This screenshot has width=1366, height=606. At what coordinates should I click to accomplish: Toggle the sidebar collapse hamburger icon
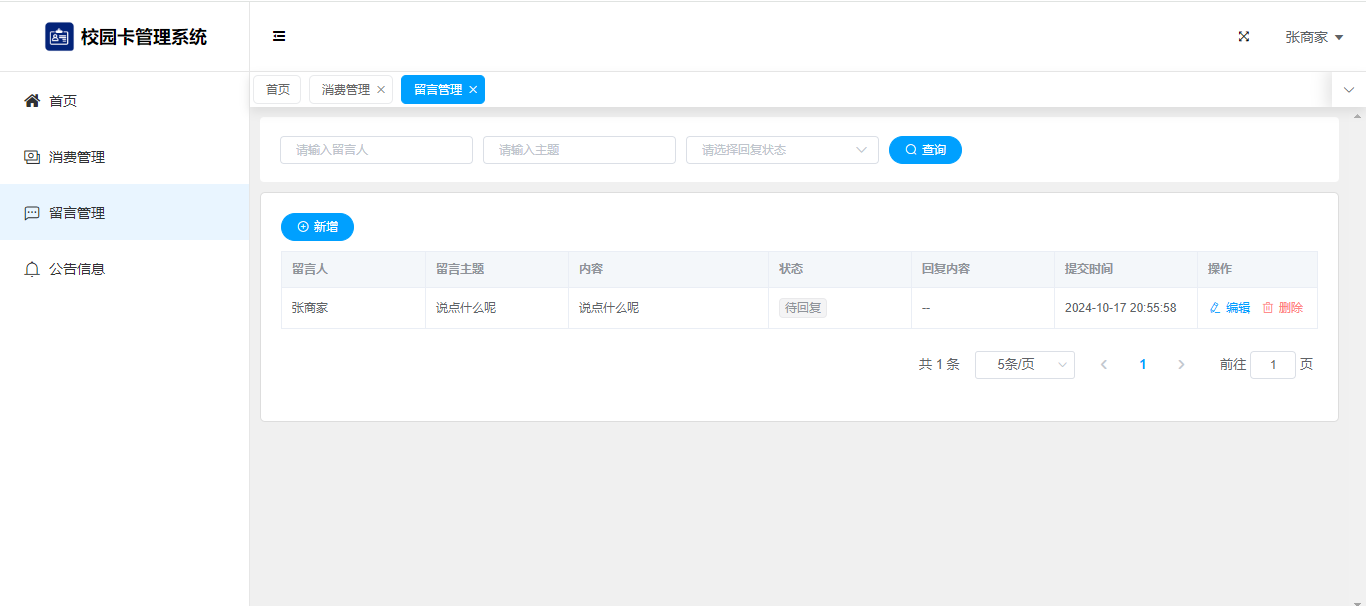279,37
